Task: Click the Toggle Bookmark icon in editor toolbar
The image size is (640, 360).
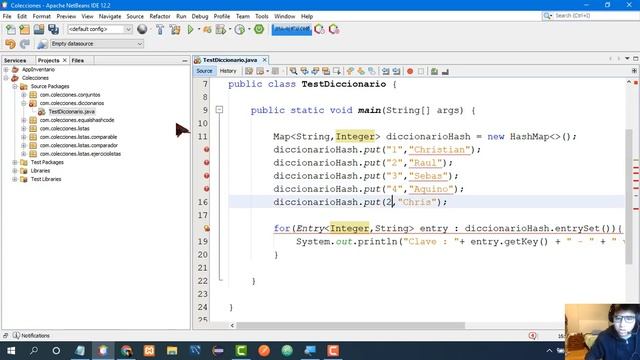Action: 371,71
